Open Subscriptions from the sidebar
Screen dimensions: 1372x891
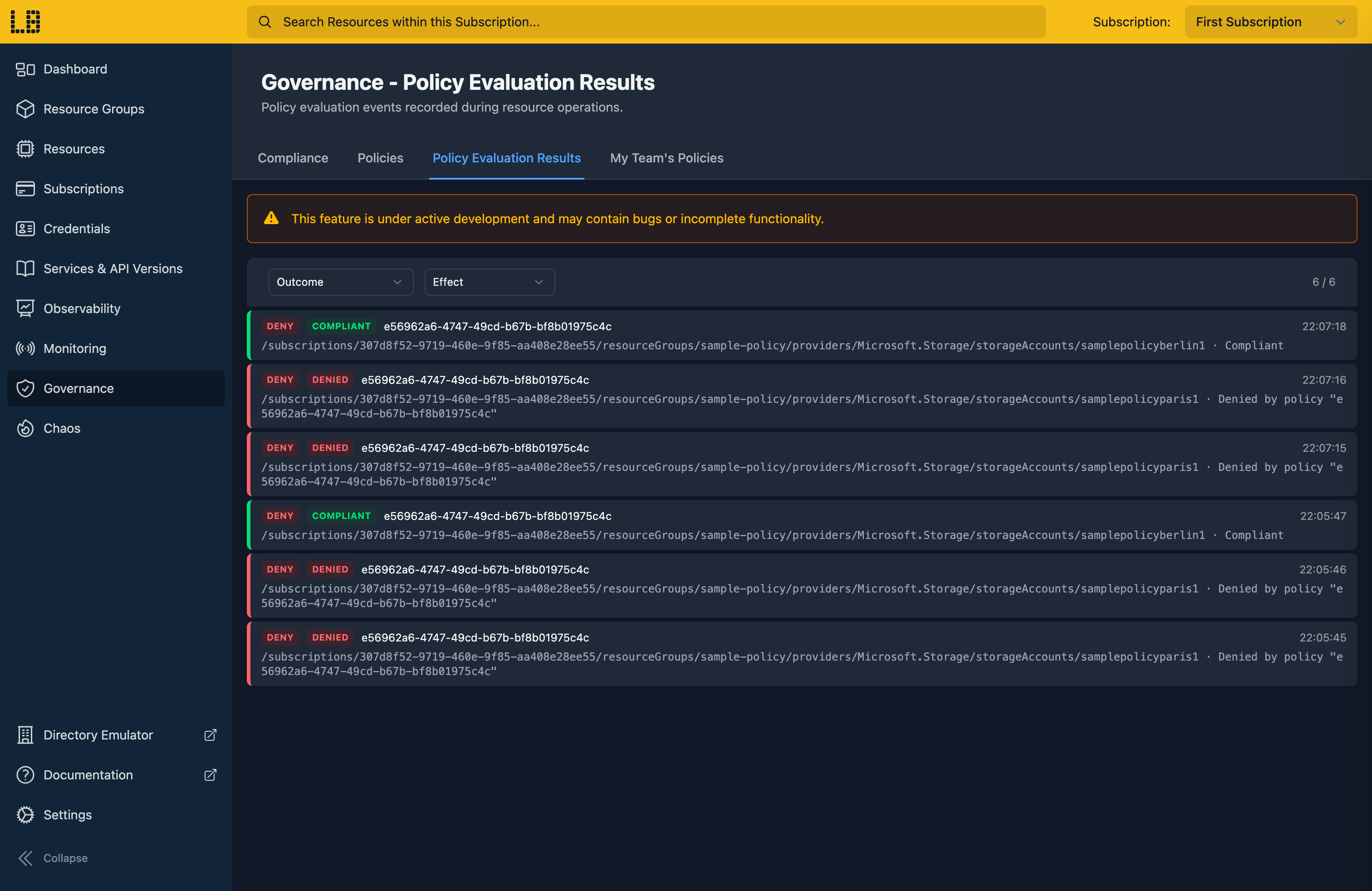[x=116, y=188]
